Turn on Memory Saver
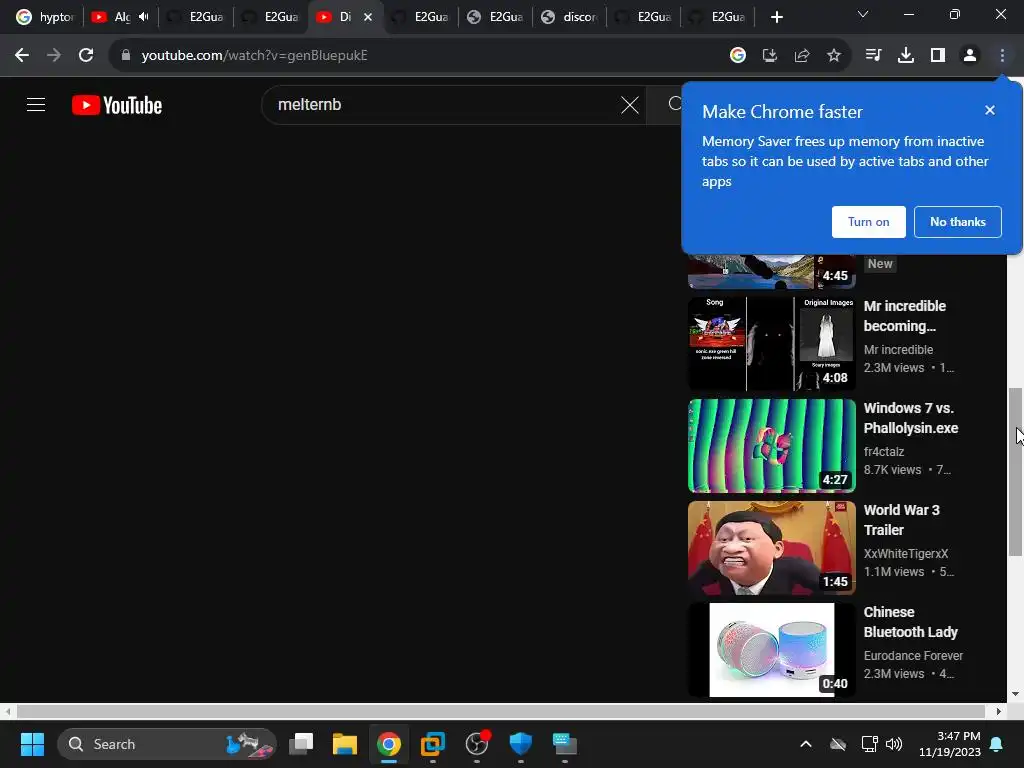The width and height of the screenshot is (1024, 768). coord(868,222)
